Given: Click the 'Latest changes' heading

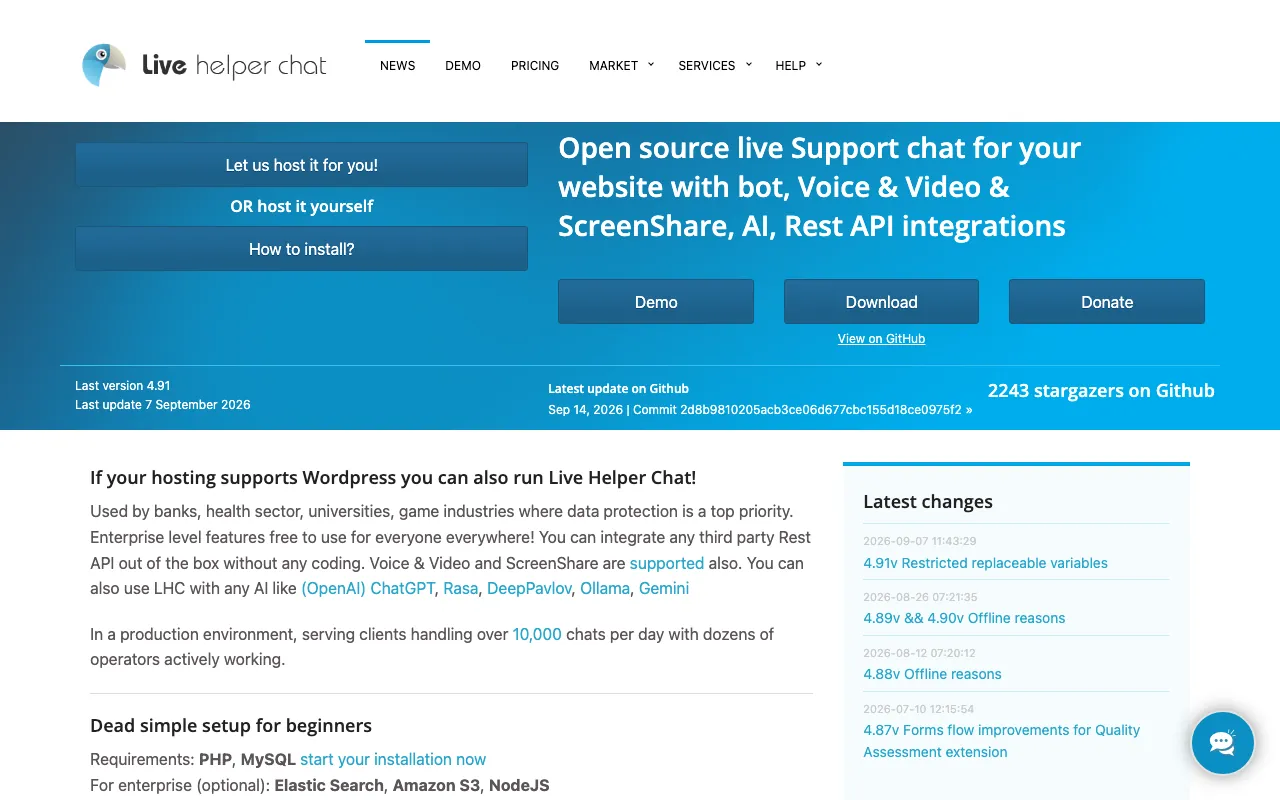Looking at the screenshot, I should point(928,502).
